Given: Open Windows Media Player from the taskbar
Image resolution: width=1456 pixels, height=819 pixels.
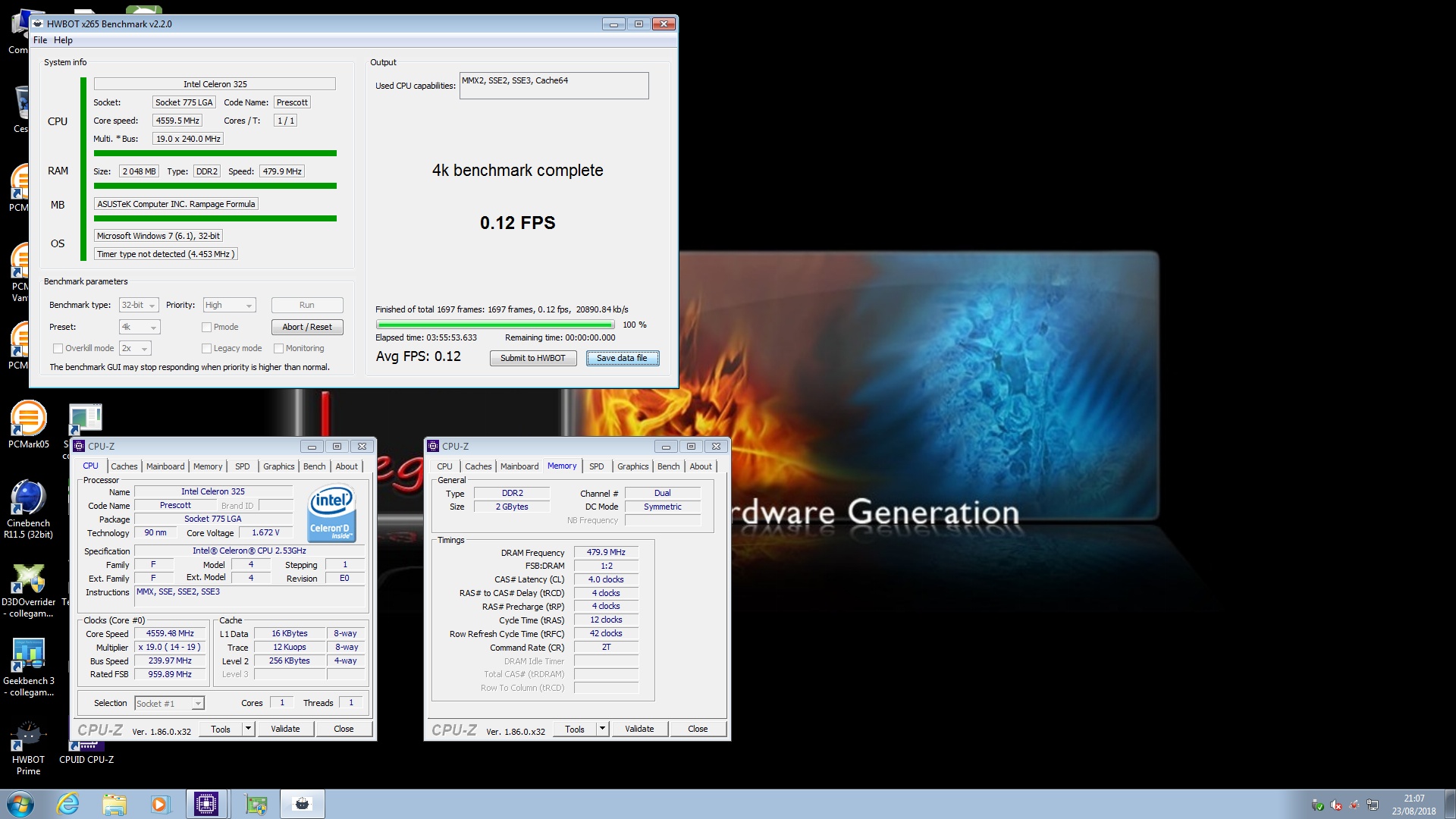Looking at the screenshot, I should tap(160, 804).
